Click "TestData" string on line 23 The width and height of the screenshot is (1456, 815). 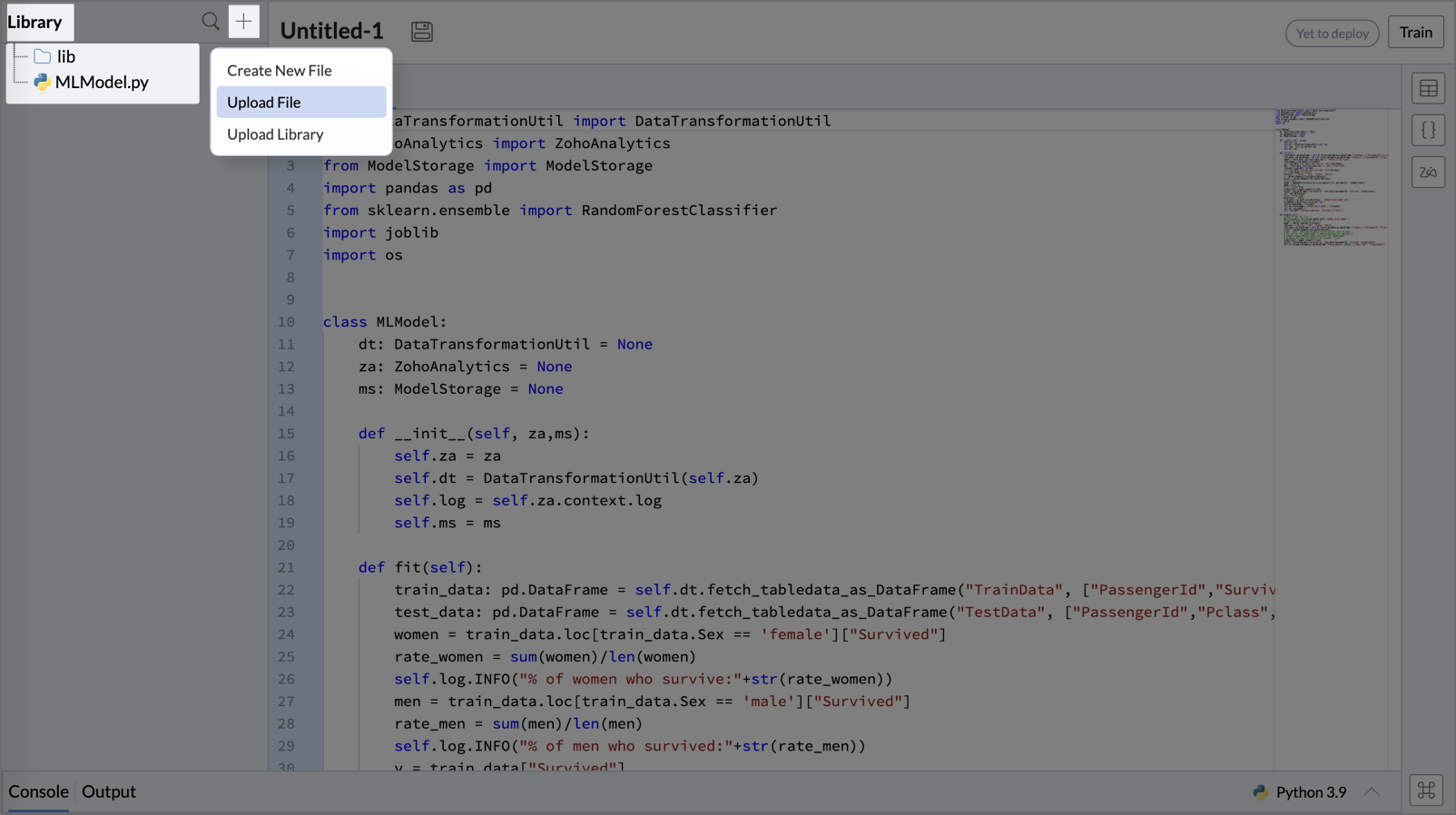click(x=1000, y=613)
